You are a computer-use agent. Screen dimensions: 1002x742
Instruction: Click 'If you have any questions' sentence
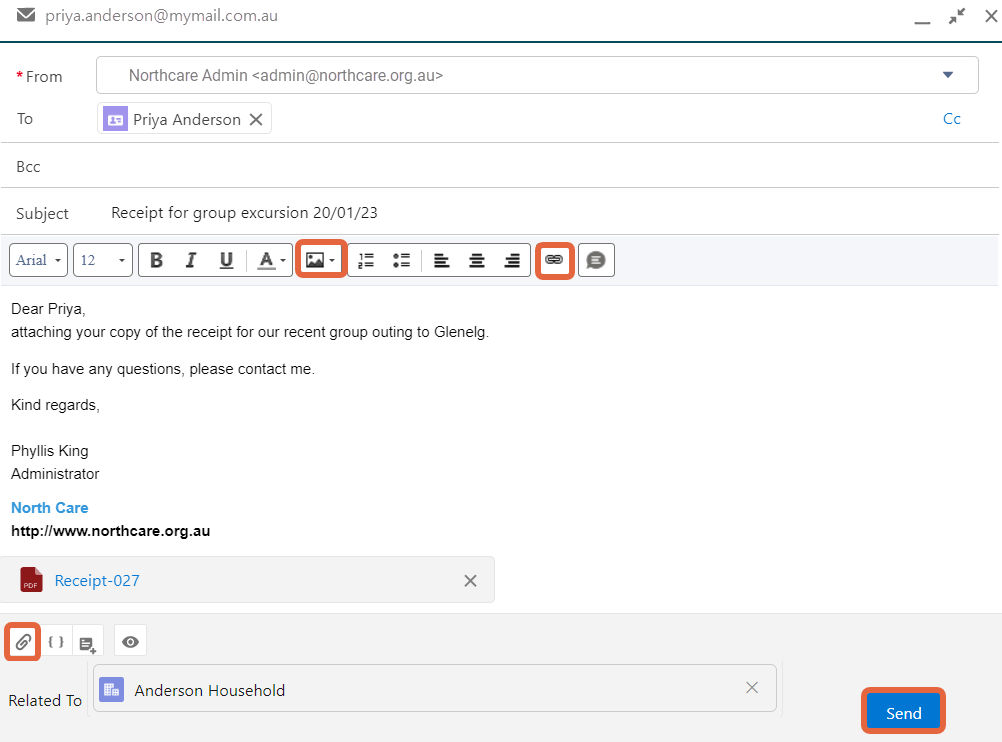tap(163, 369)
